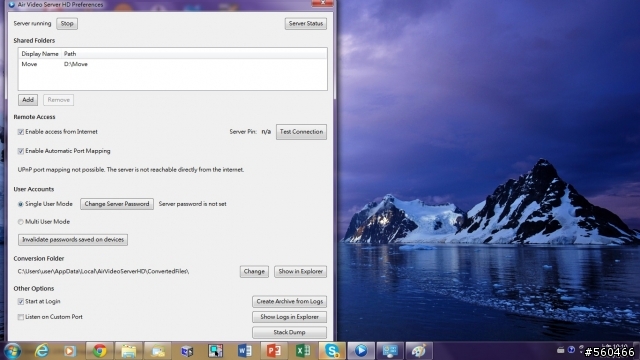Show Logs in Explorer
The width and height of the screenshot is (640, 360).
pos(289,317)
